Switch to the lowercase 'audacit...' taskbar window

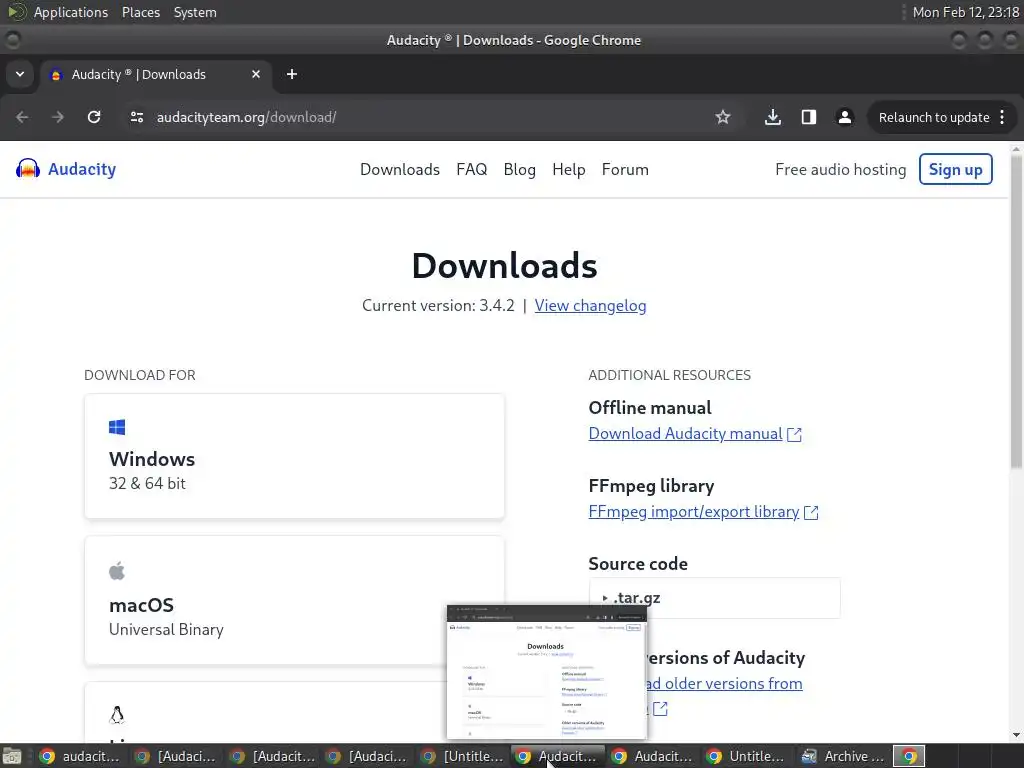(x=79, y=756)
